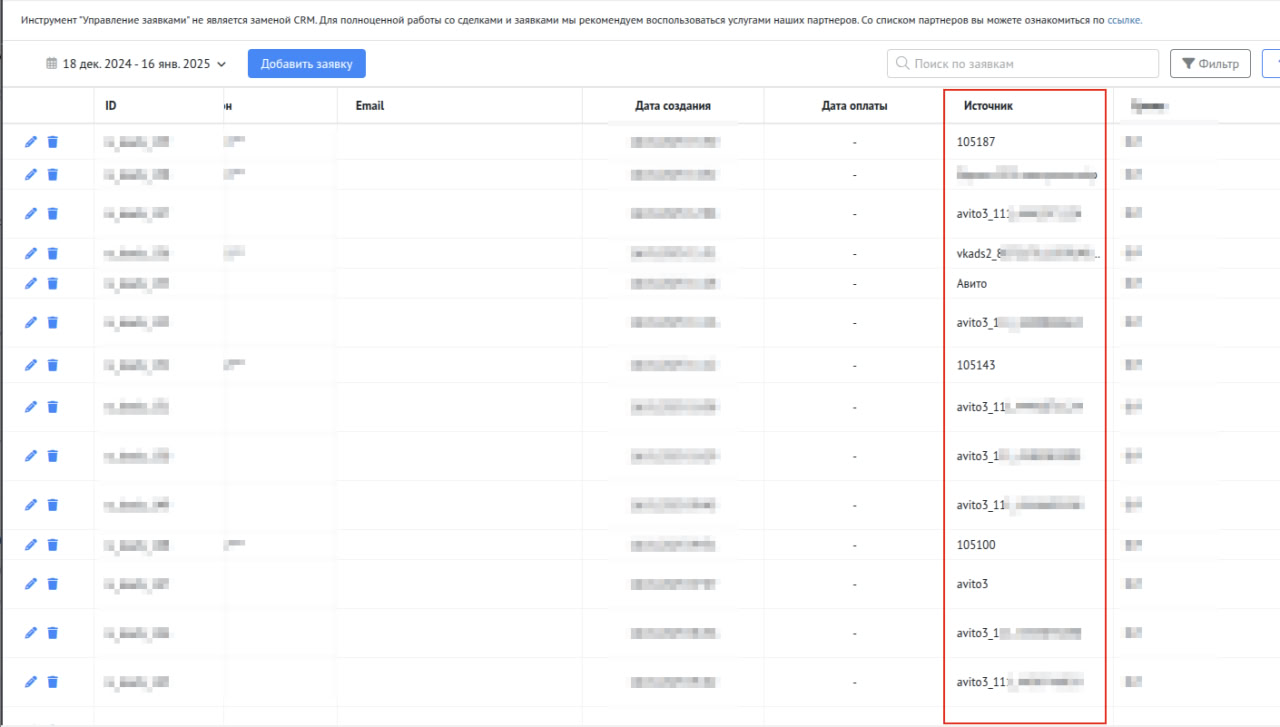
Task: Open the Фильтр options
Action: pos(1210,64)
